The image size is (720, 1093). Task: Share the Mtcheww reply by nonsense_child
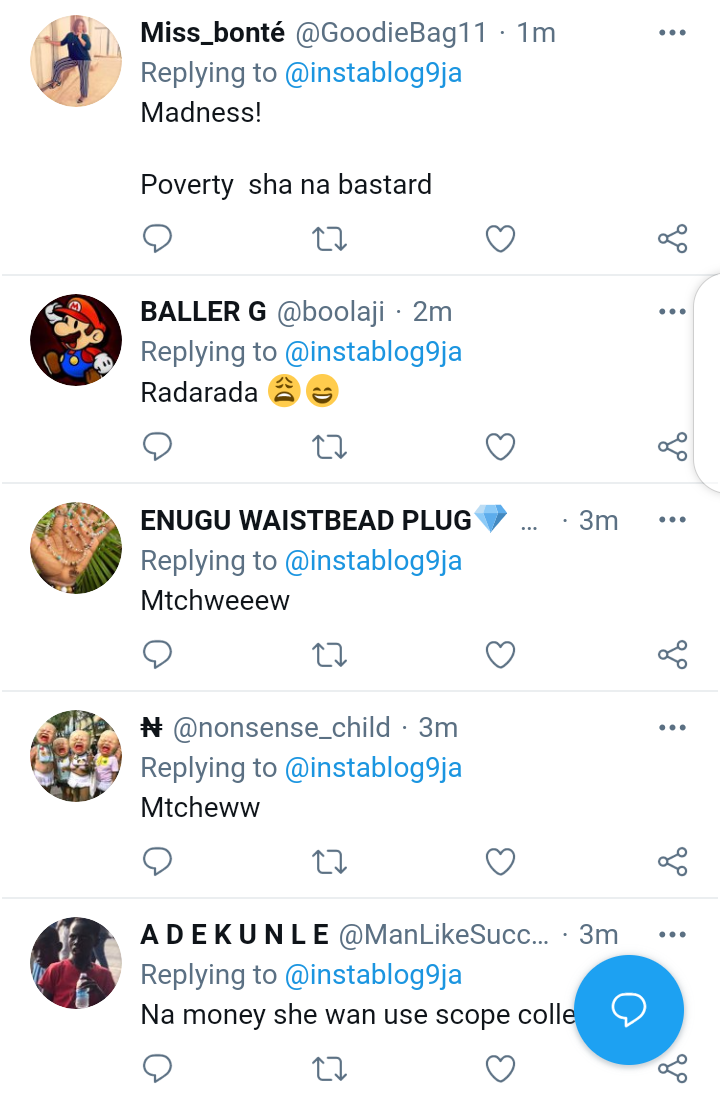(x=673, y=862)
